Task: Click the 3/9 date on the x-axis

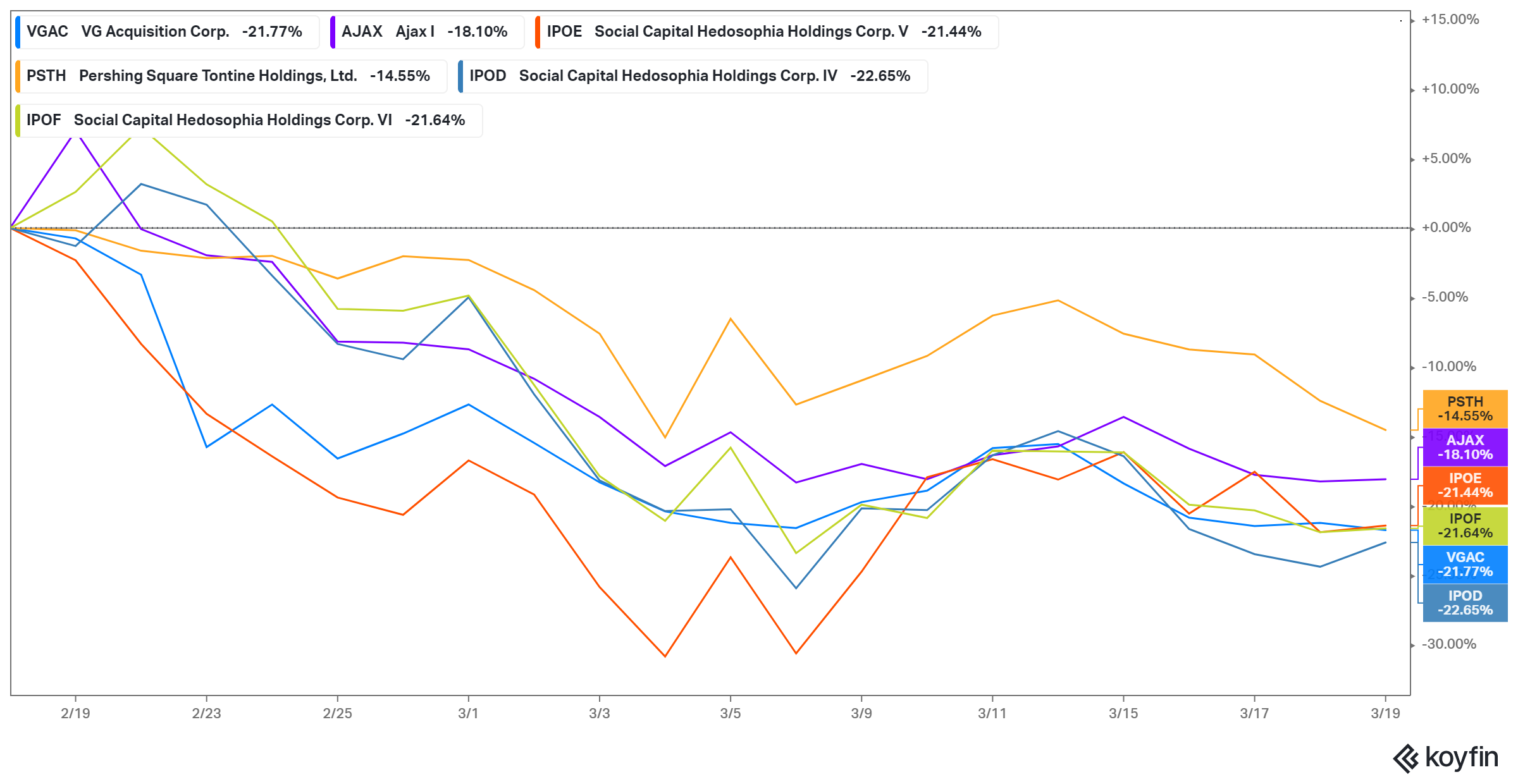Action: [861, 713]
